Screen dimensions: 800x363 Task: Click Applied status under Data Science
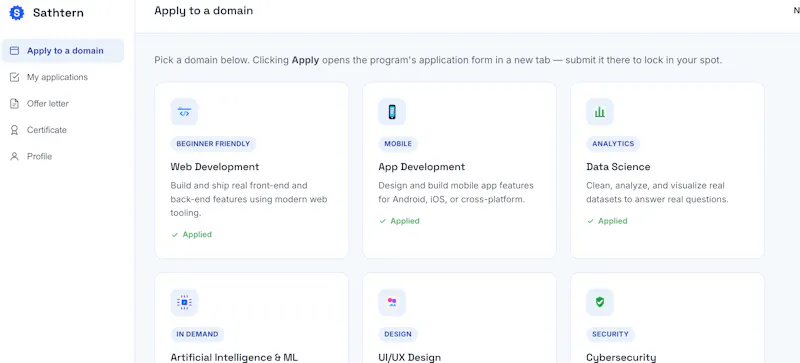(608, 221)
